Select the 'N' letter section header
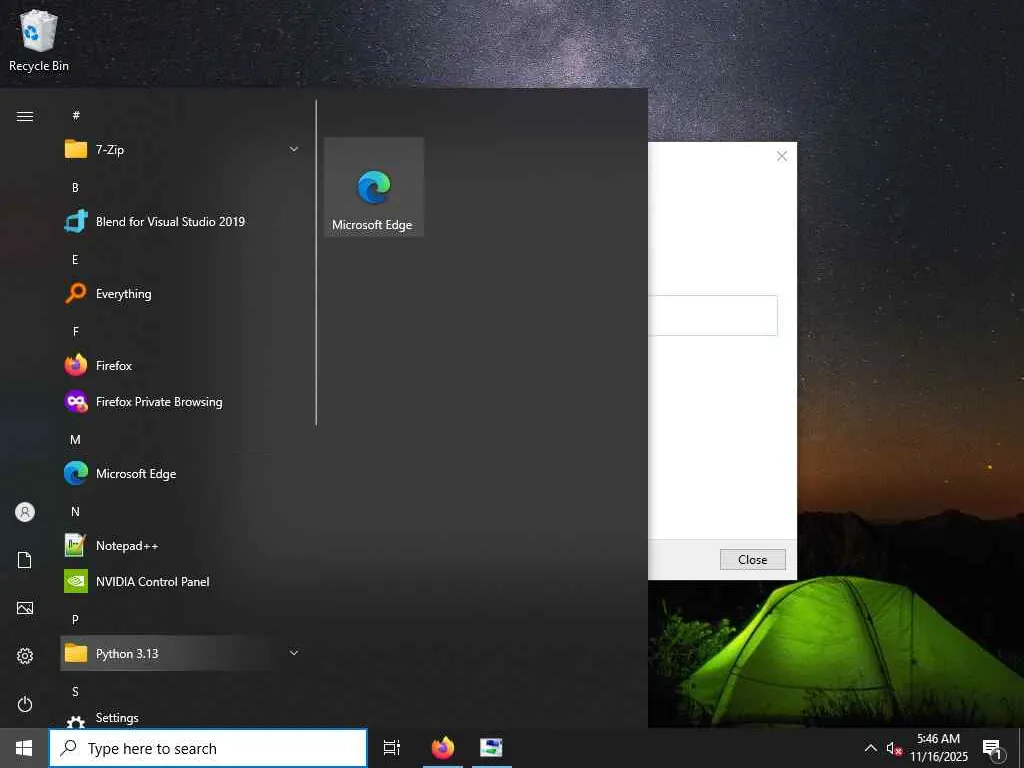Viewport: 1024px width, 768px height. (x=75, y=512)
